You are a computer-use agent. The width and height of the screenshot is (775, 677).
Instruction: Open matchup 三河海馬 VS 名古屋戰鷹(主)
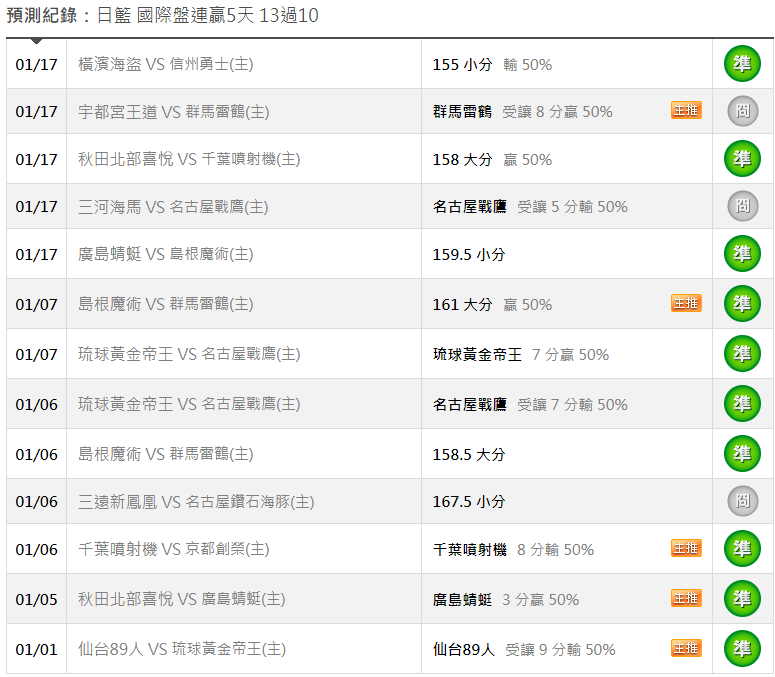[x=173, y=207]
